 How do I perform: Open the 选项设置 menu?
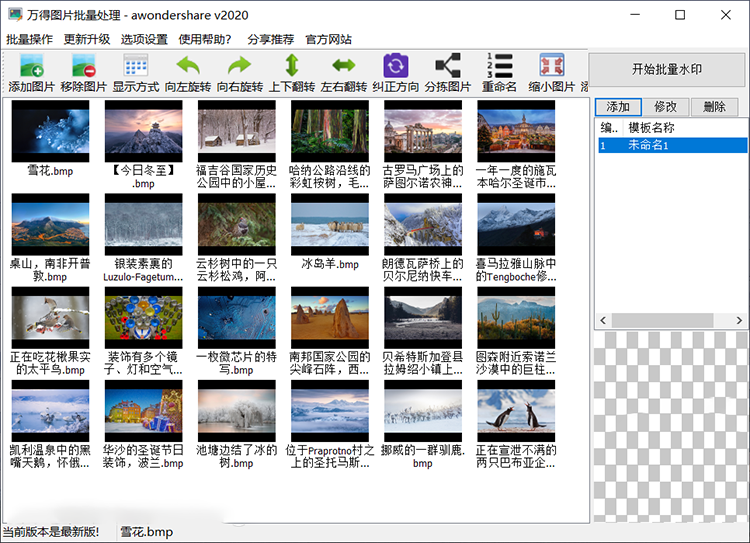pos(144,39)
